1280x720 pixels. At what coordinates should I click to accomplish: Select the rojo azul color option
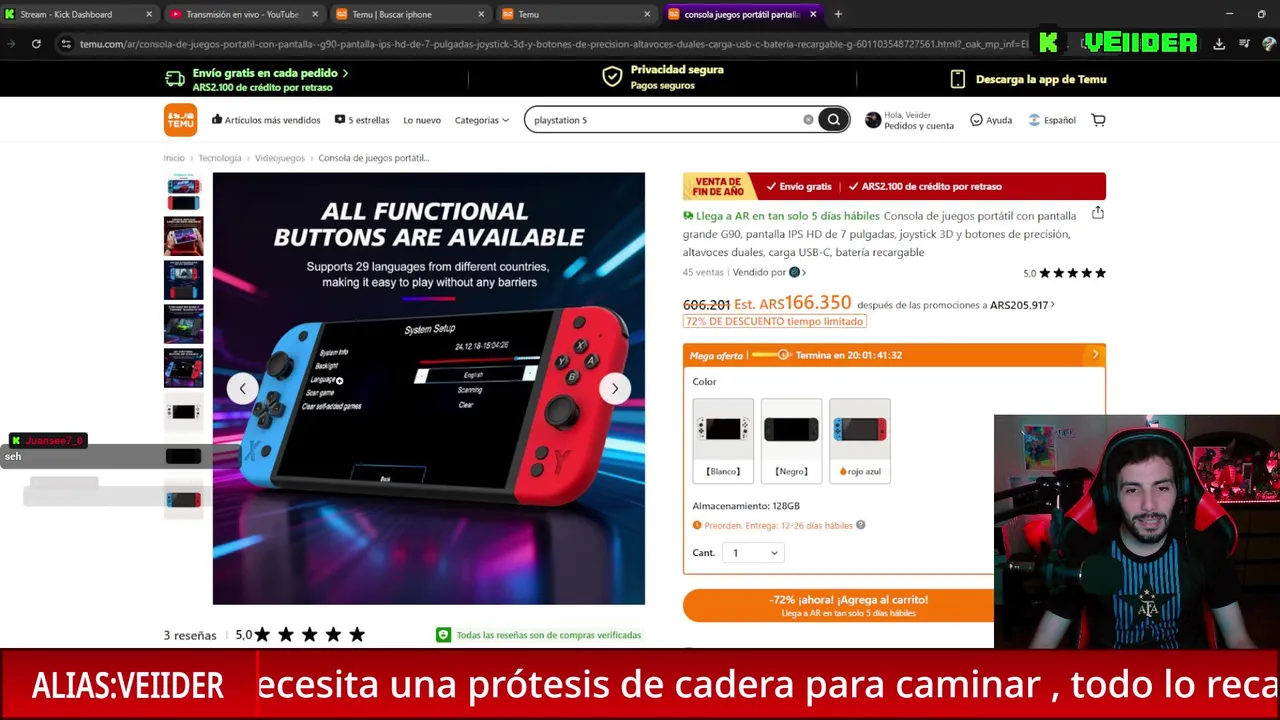click(860, 441)
